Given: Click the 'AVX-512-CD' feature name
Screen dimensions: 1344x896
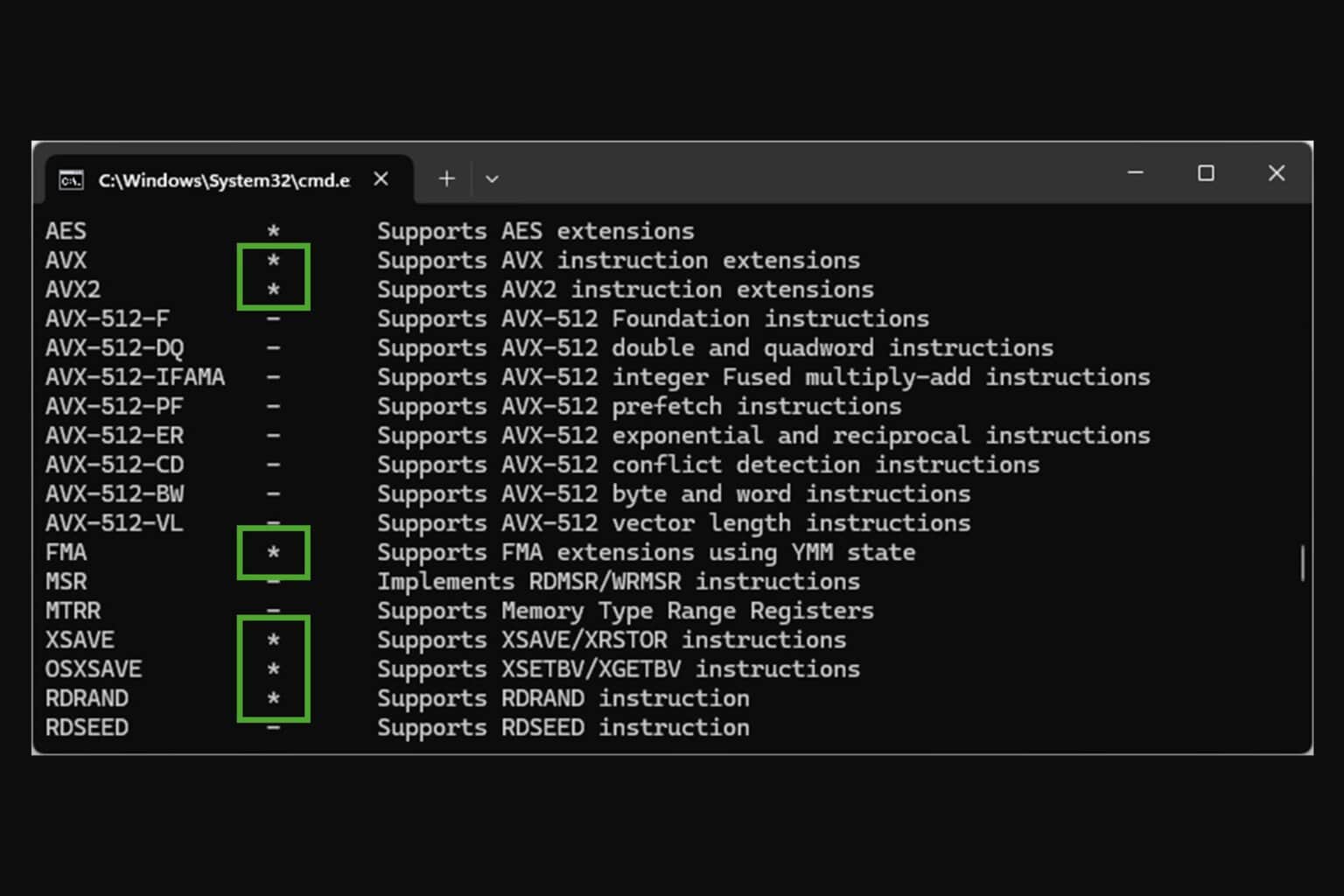Looking at the screenshot, I should click(x=114, y=465).
